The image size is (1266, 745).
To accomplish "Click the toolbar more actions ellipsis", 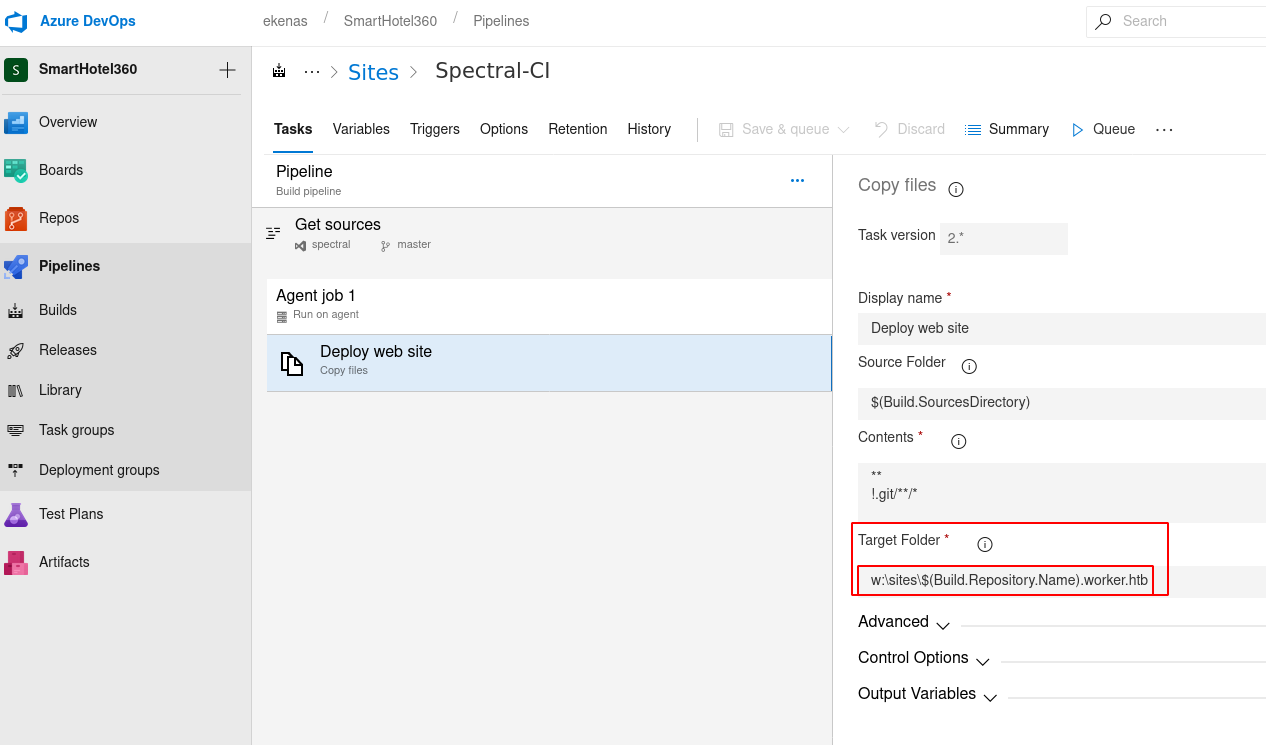I will (x=1164, y=129).
